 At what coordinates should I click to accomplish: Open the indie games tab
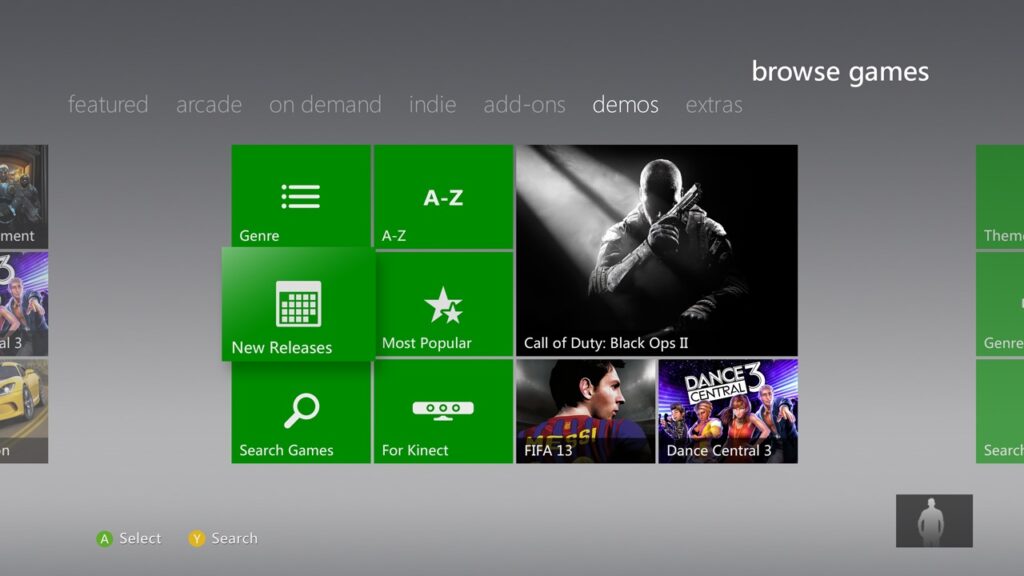(x=431, y=104)
